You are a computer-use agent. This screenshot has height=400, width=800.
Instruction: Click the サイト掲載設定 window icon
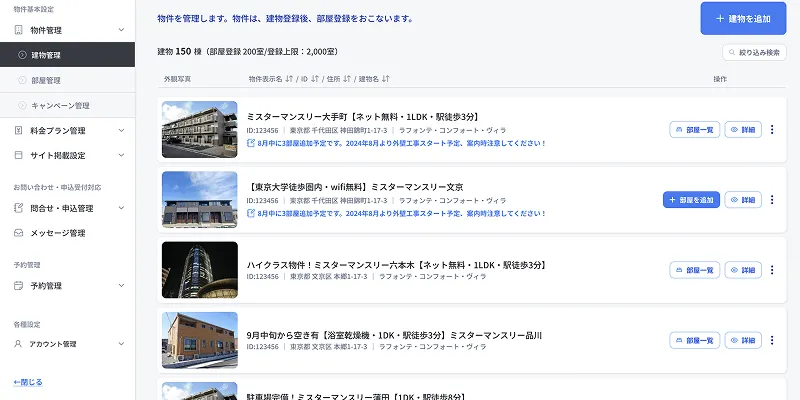[x=18, y=155]
